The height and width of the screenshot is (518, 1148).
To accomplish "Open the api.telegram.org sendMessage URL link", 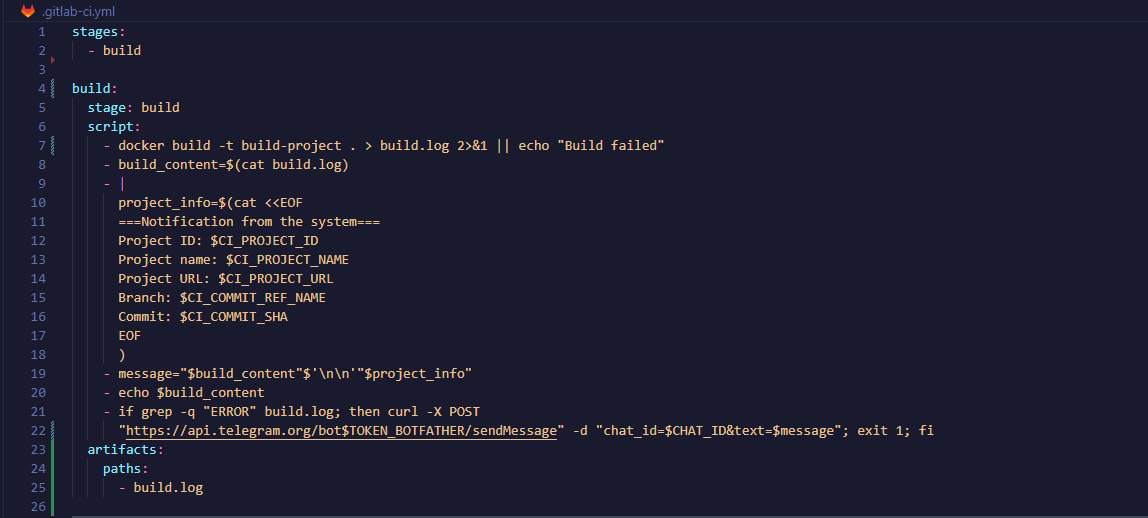I will [343, 431].
